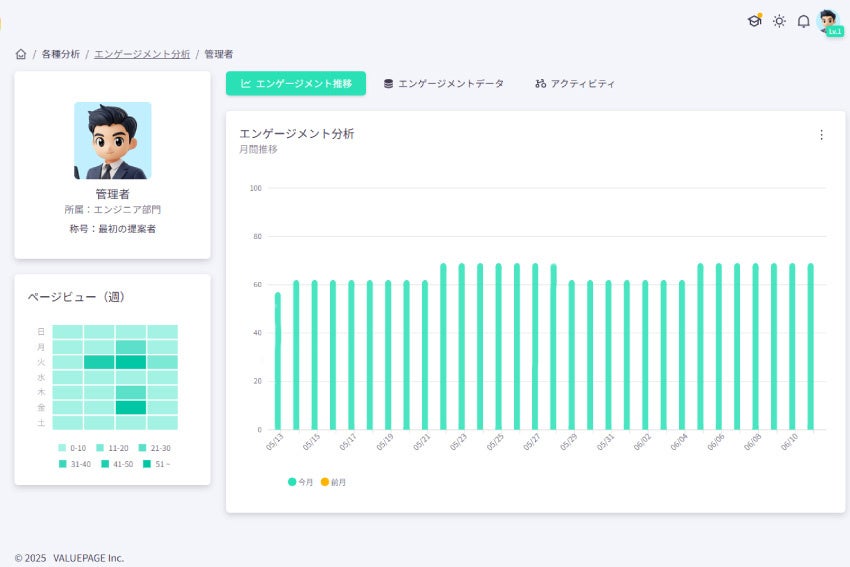This screenshot has width=850, height=567.
Task: Click the binoculars icon beside アクティビティ
Action: [x=540, y=83]
